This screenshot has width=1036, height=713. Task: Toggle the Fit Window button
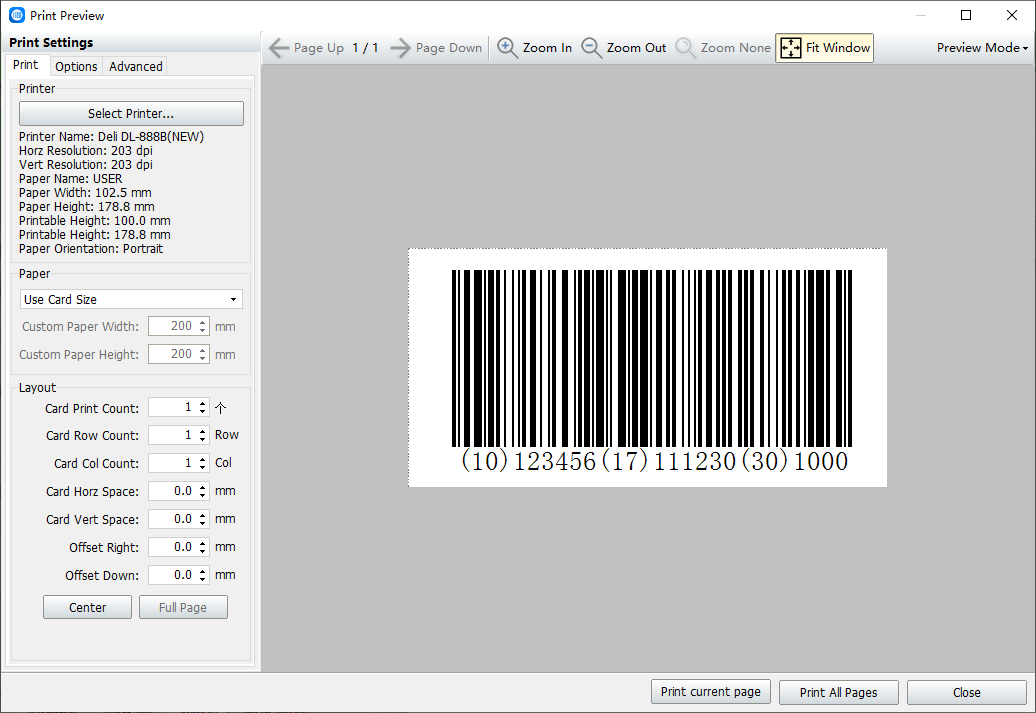pos(825,48)
